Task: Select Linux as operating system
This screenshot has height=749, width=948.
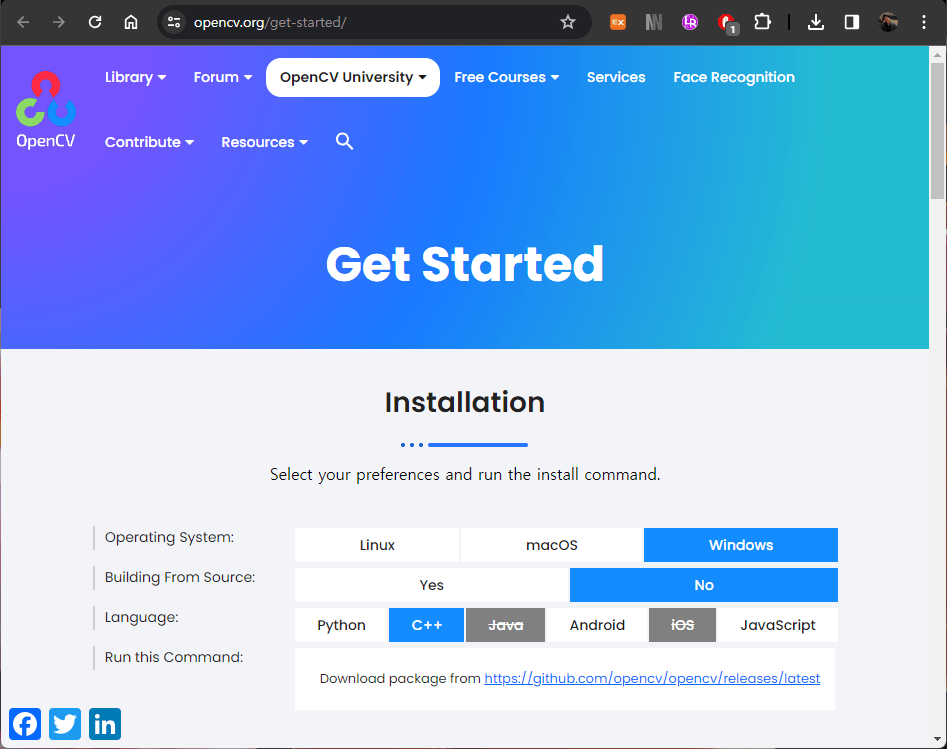Action: tap(377, 545)
